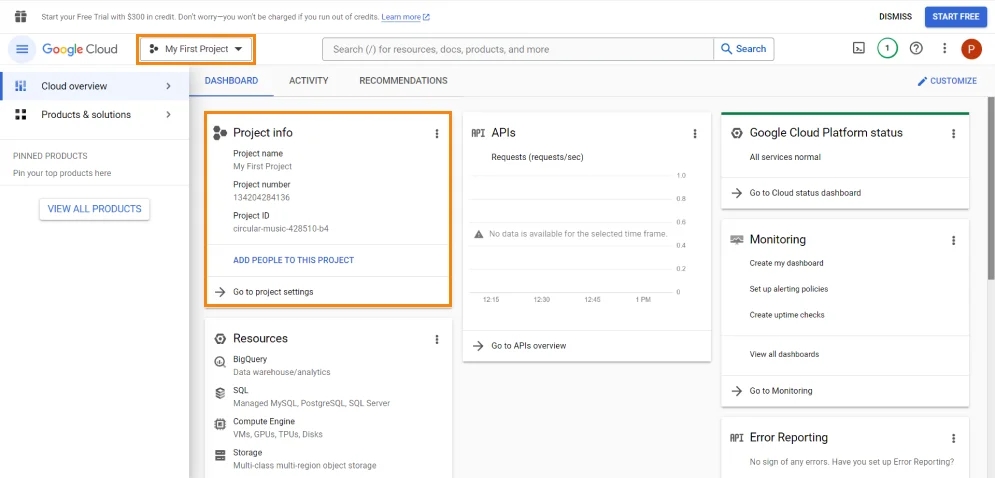Click Add People to This Project
The width and height of the screenshot is (995, 478).
tap(294, 260)
